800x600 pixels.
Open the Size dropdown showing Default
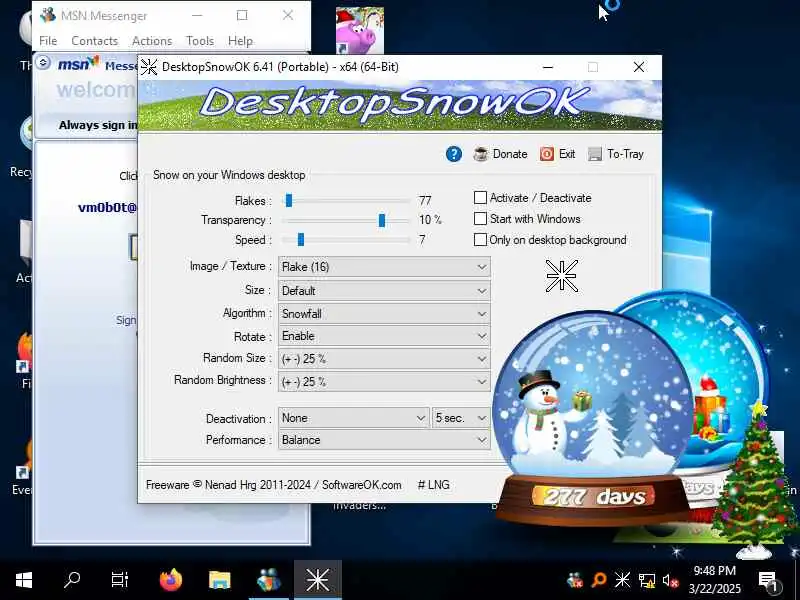(384, 291)
